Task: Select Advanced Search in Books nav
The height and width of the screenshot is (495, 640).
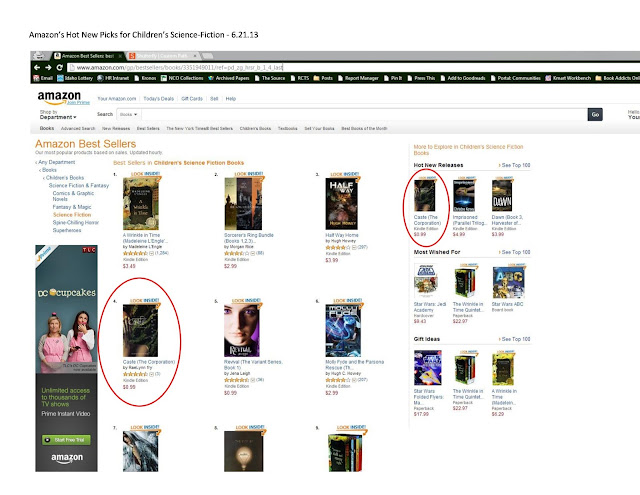Action: point(78,129)
